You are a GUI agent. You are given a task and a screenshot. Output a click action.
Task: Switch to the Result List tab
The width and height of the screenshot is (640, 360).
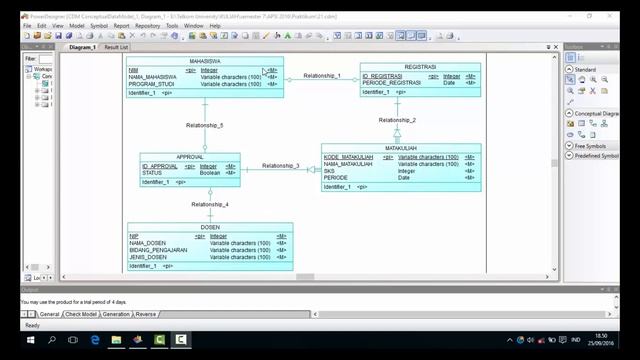tap(116, 47)
